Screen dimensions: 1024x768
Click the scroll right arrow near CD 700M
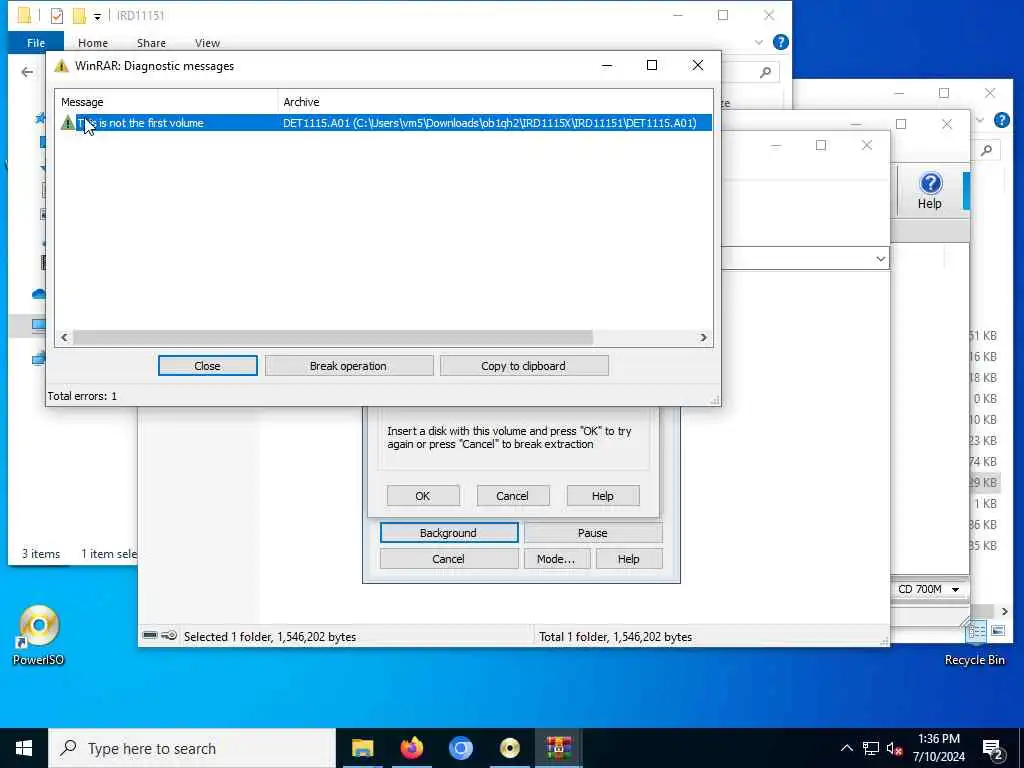tap(1004, 611)
